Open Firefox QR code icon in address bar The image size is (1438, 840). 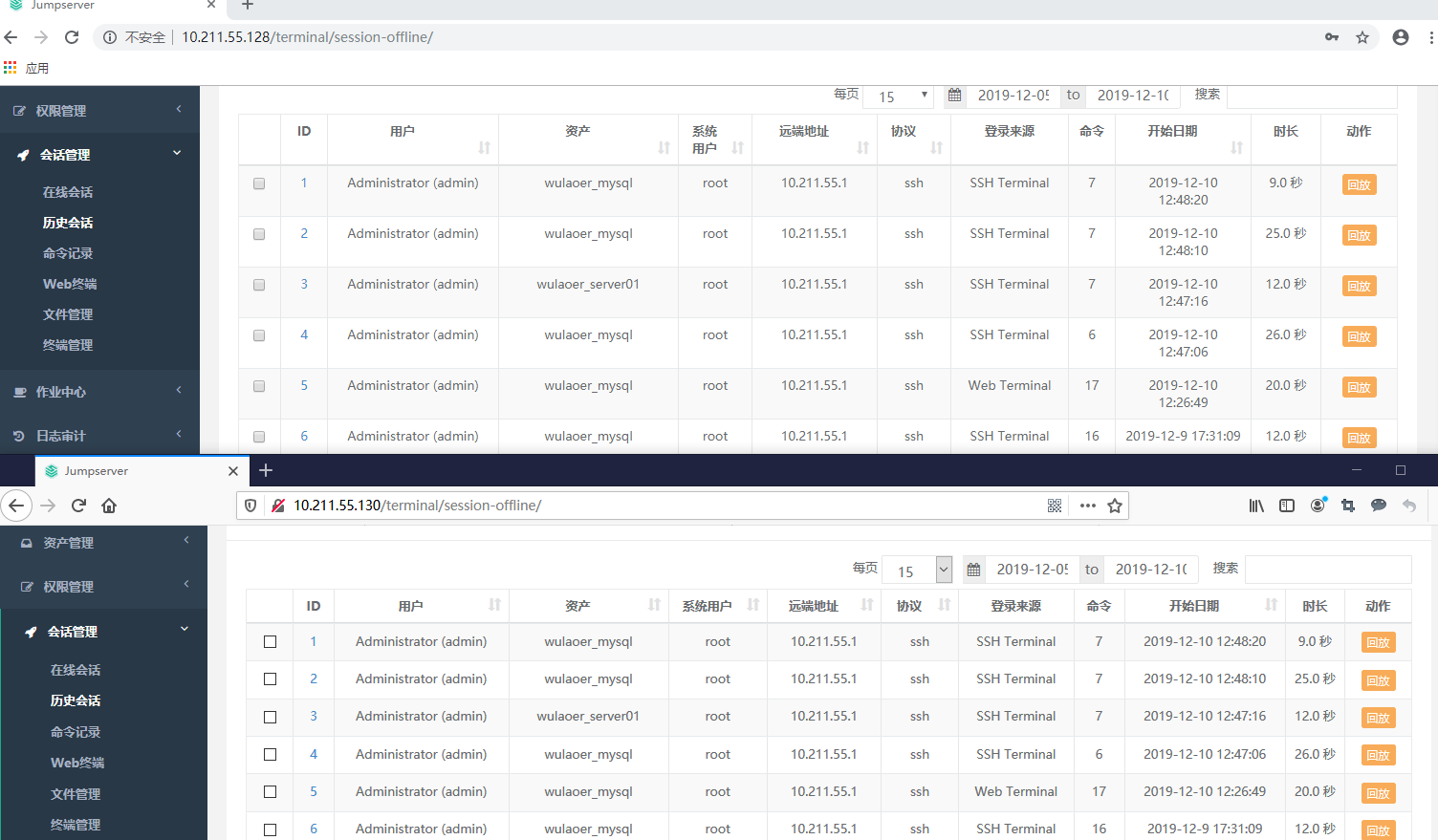(x=1055, y=506)
